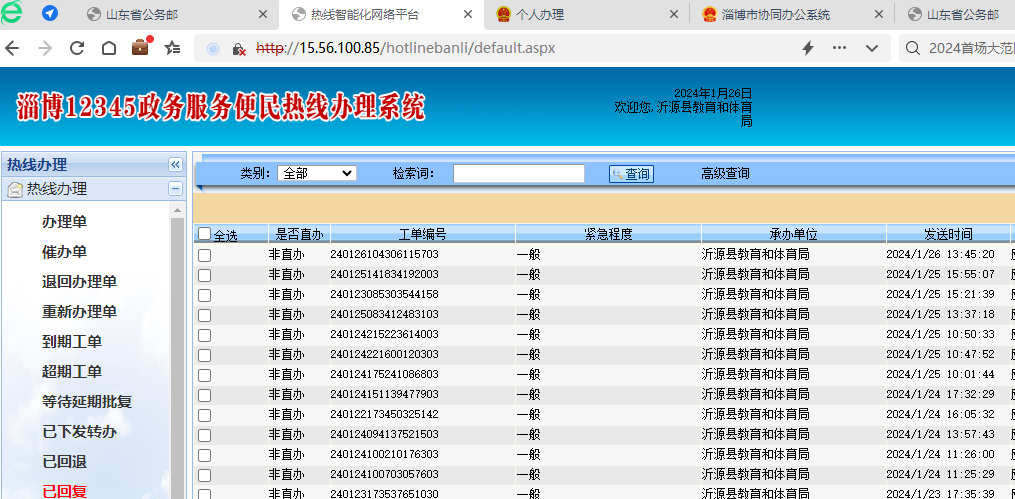Go to the browser home page icon
1015x499 pixels.
(x=108, y=48)
